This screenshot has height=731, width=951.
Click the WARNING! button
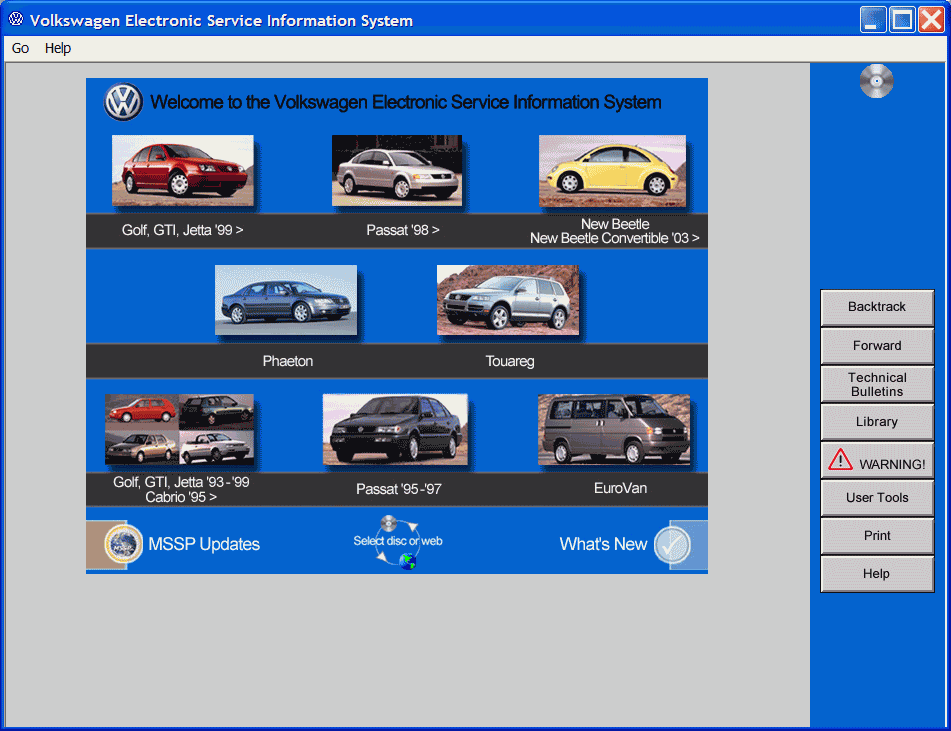(x=877, y=460)
